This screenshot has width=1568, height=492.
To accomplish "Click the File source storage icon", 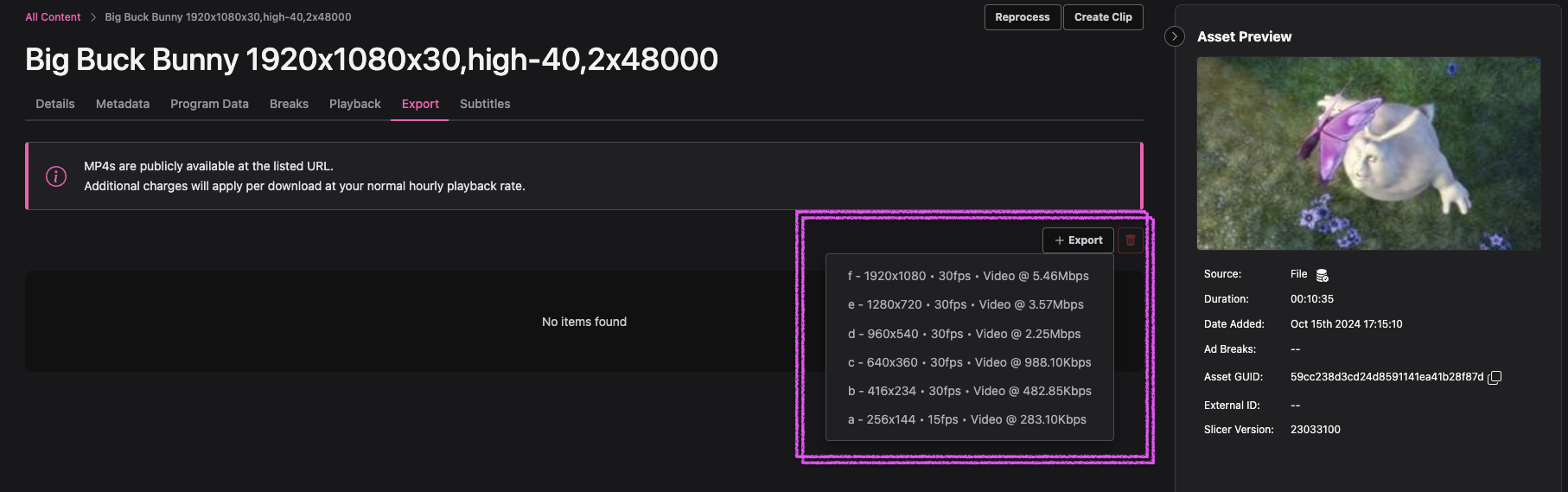I will [x=1323, y=275].
